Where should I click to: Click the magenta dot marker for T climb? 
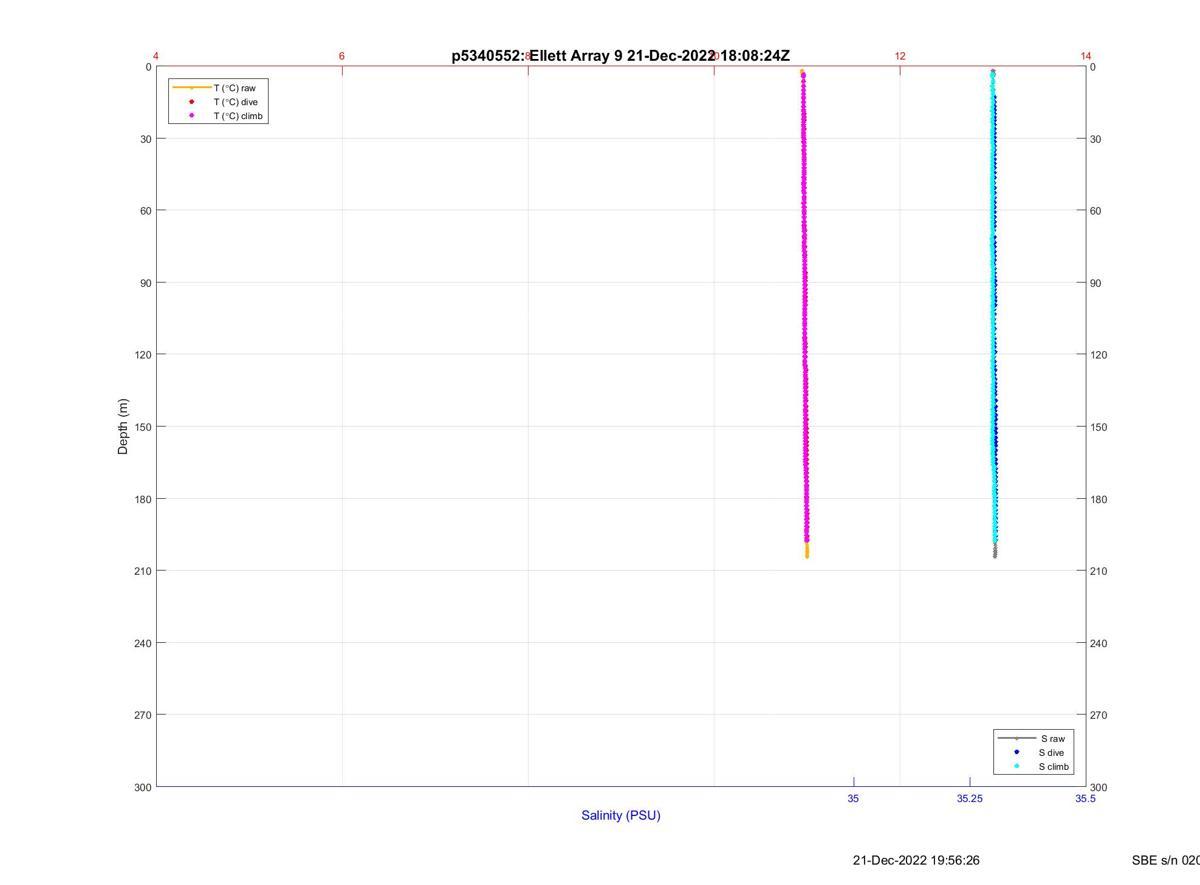click(x=191, y=116)
